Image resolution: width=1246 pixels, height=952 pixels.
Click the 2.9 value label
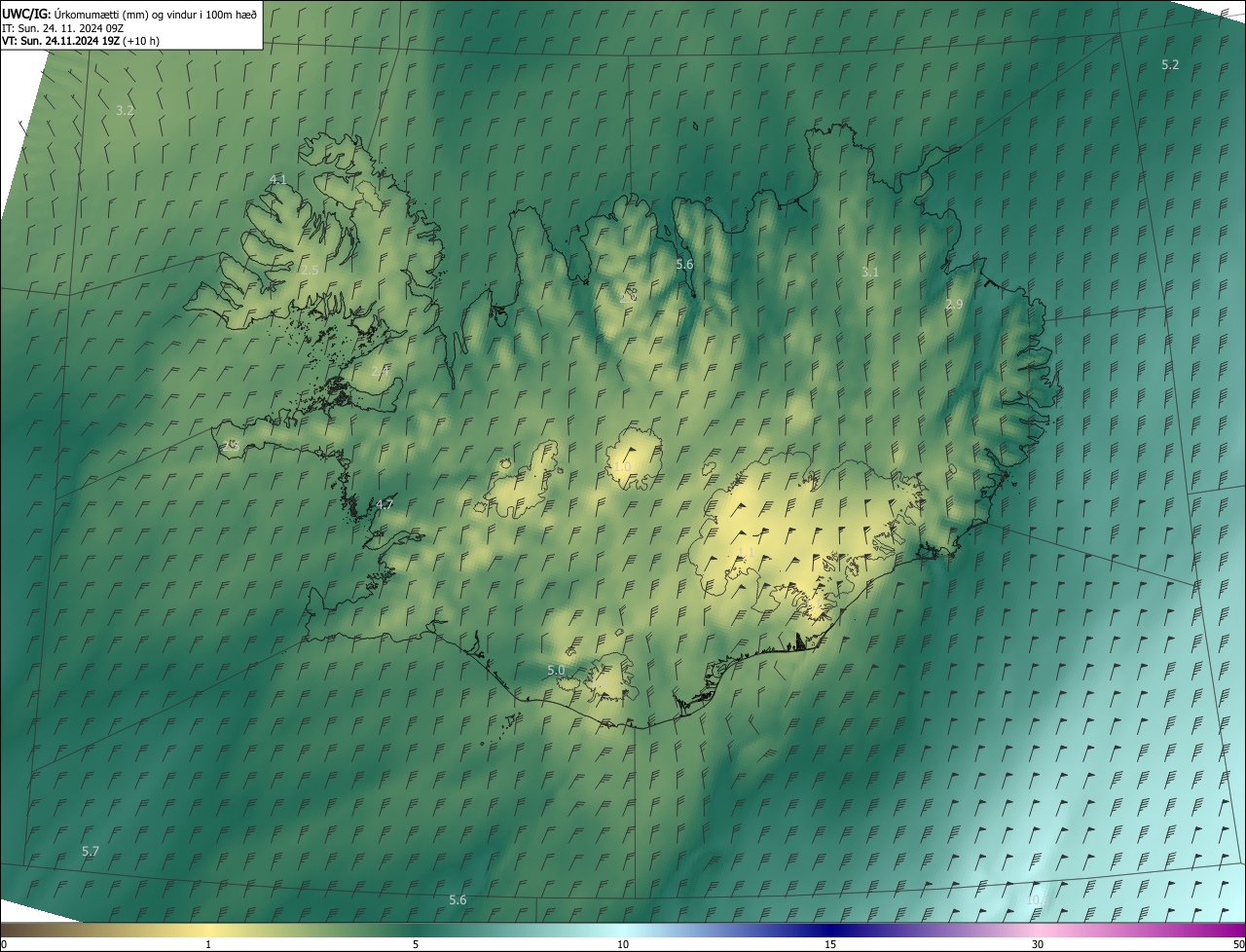click(x=954, y=304)
